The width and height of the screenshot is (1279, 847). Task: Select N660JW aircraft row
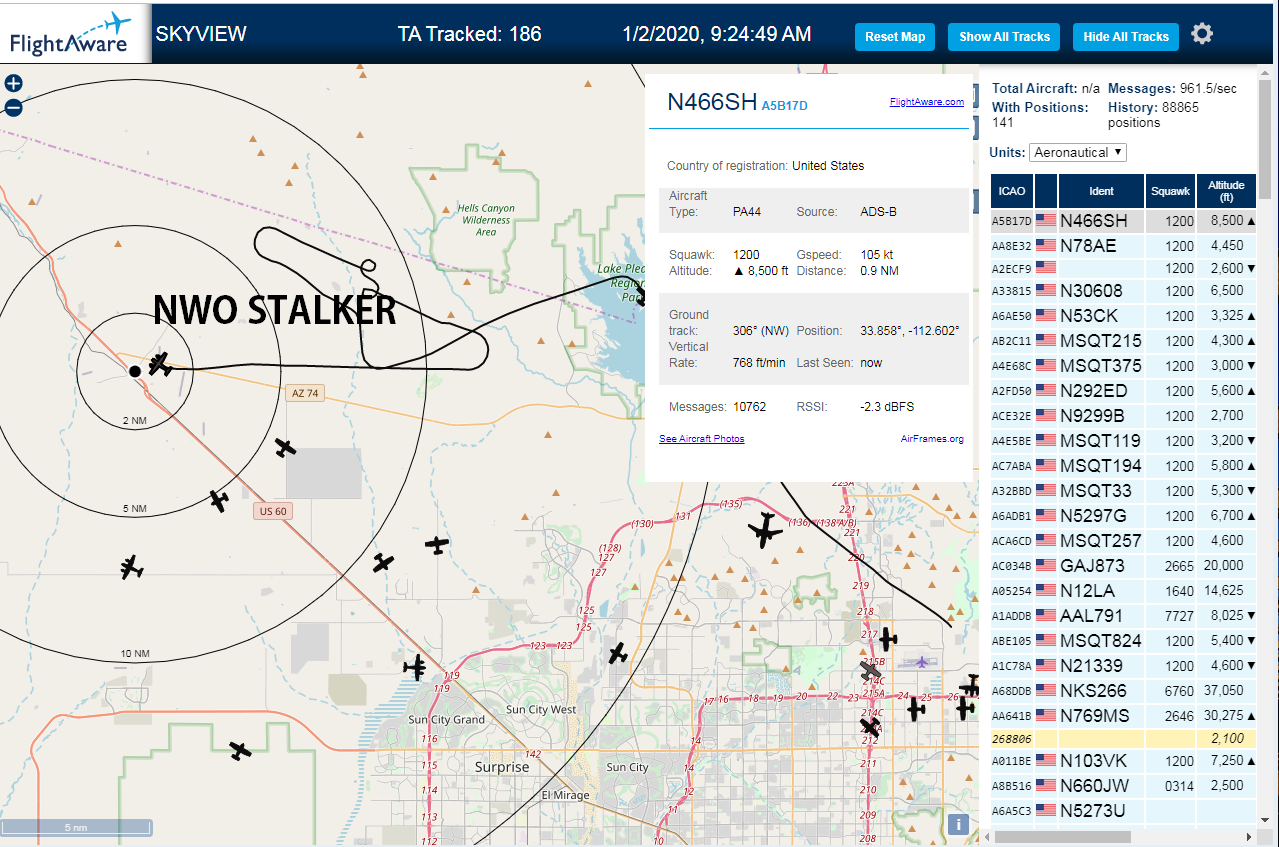(x=1123, y=786)
